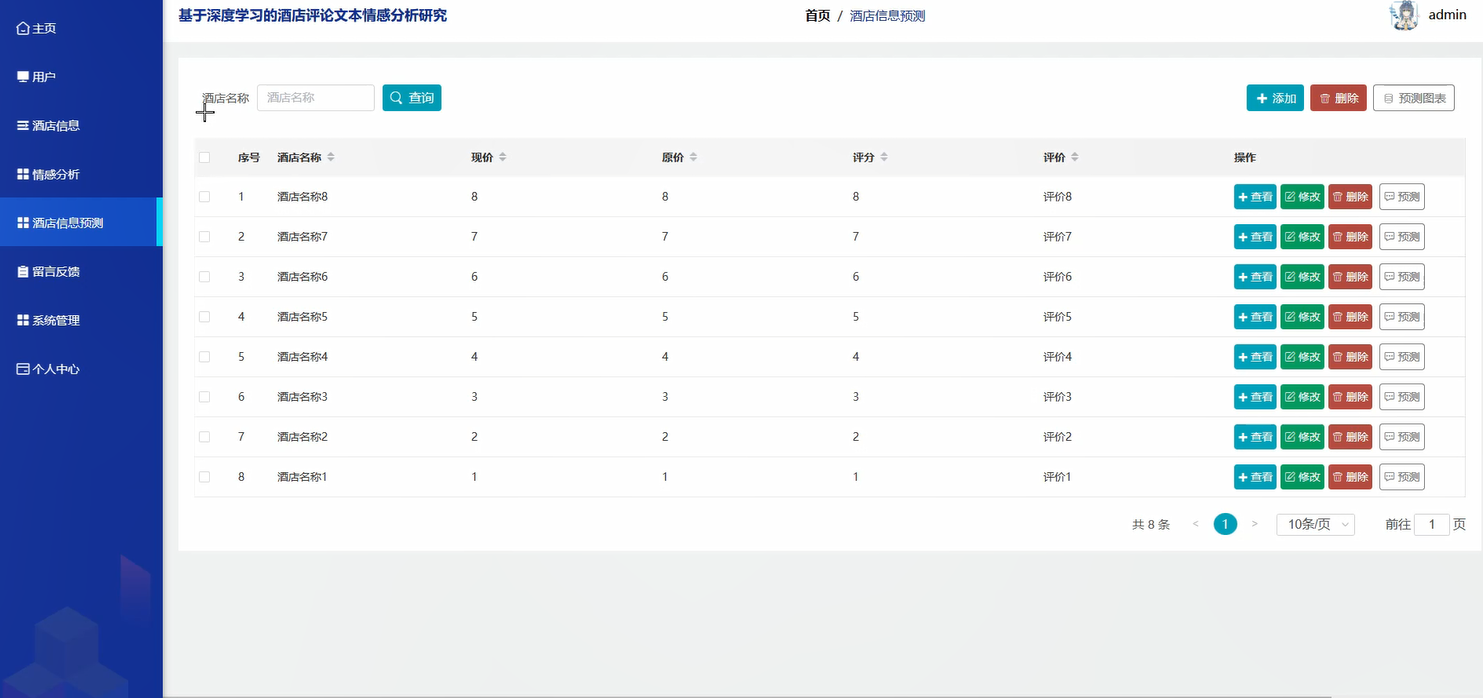Check the checkbox for 酒店名称2 row

[x=205, y=437]
